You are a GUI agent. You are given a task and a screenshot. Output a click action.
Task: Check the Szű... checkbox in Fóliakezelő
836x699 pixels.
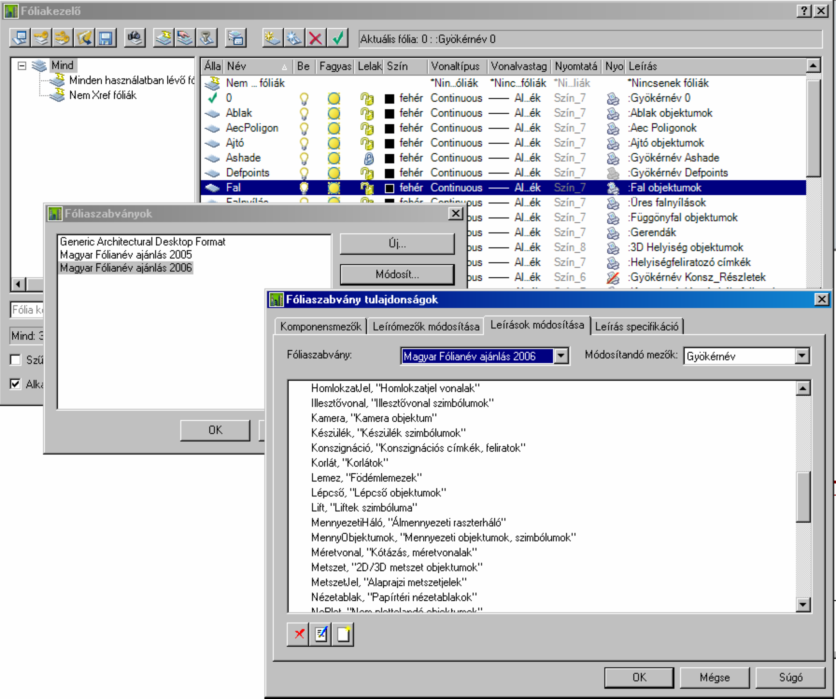[15, 360]
